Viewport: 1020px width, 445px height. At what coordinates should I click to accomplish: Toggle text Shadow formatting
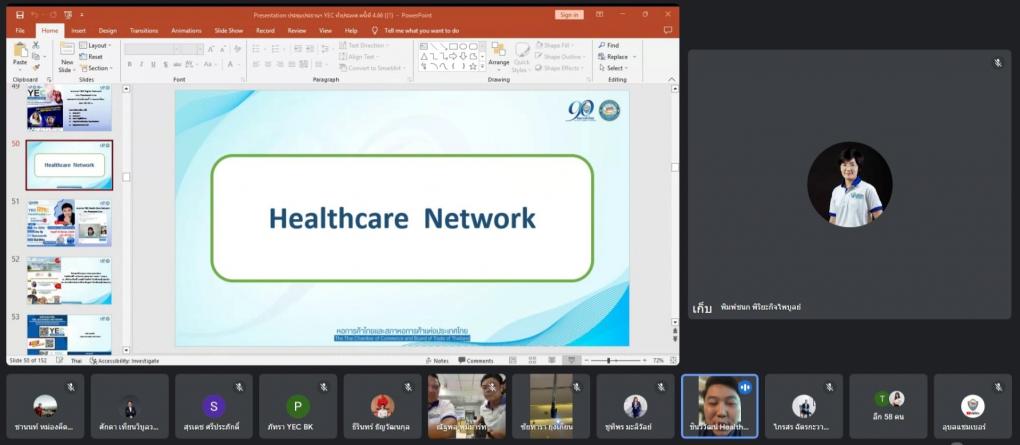165,64
